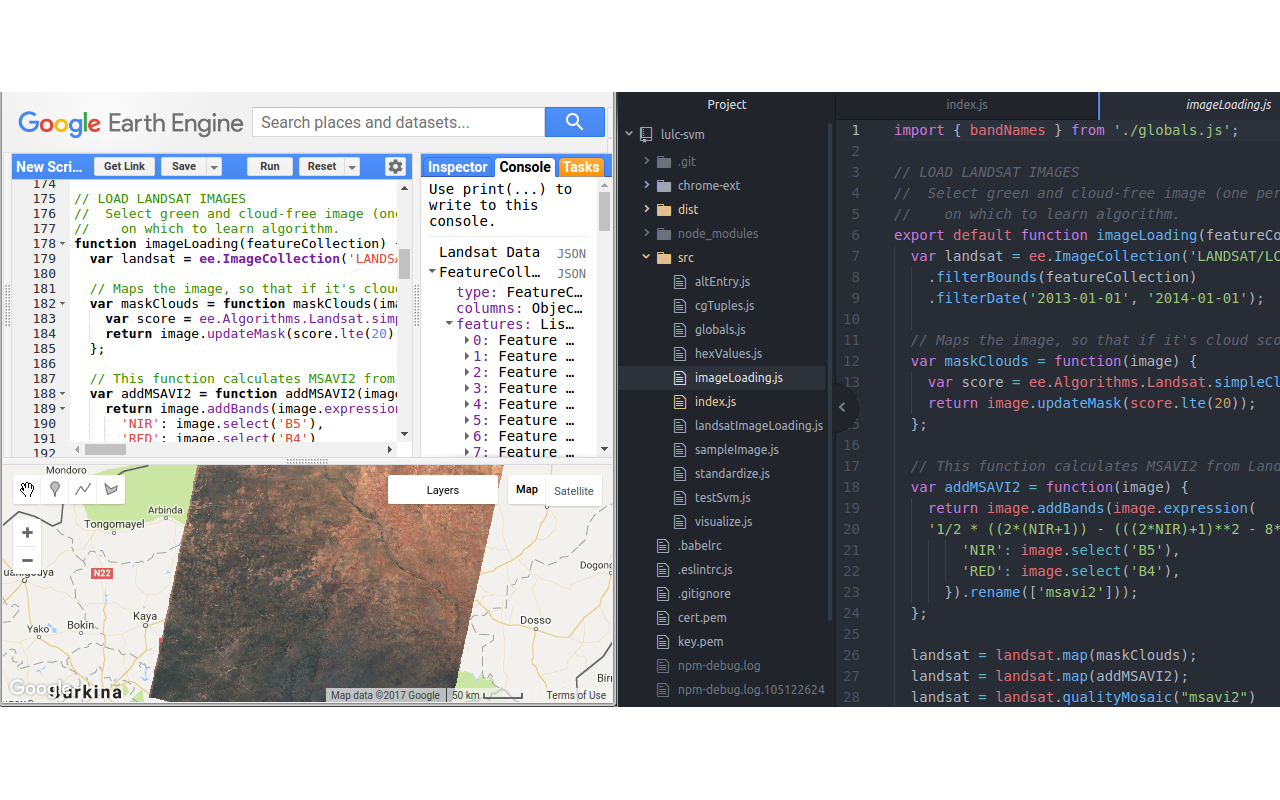Open the Layers panel on the map
Screen dimensions: 1280x800
(443, 490)
